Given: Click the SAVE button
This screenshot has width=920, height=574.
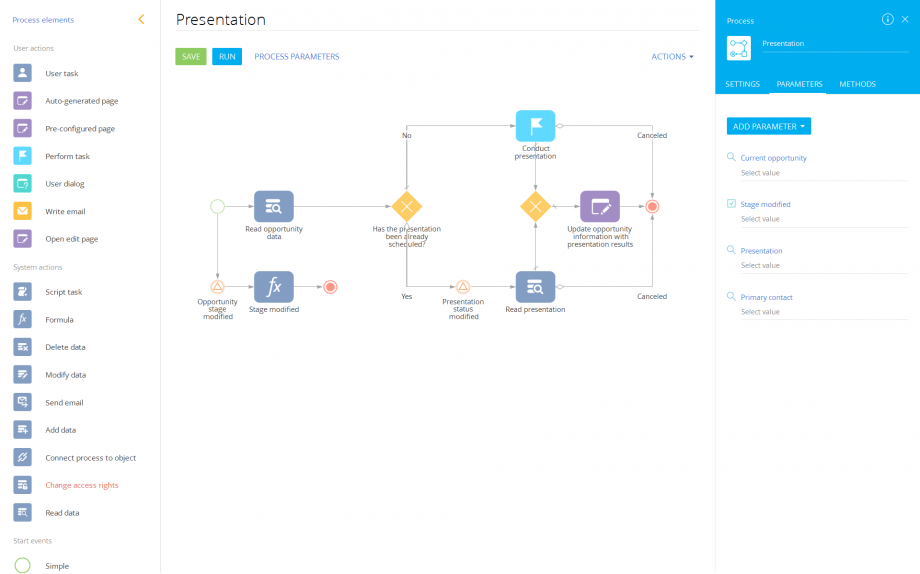Looking at the screenshot, I should (191, 56).
